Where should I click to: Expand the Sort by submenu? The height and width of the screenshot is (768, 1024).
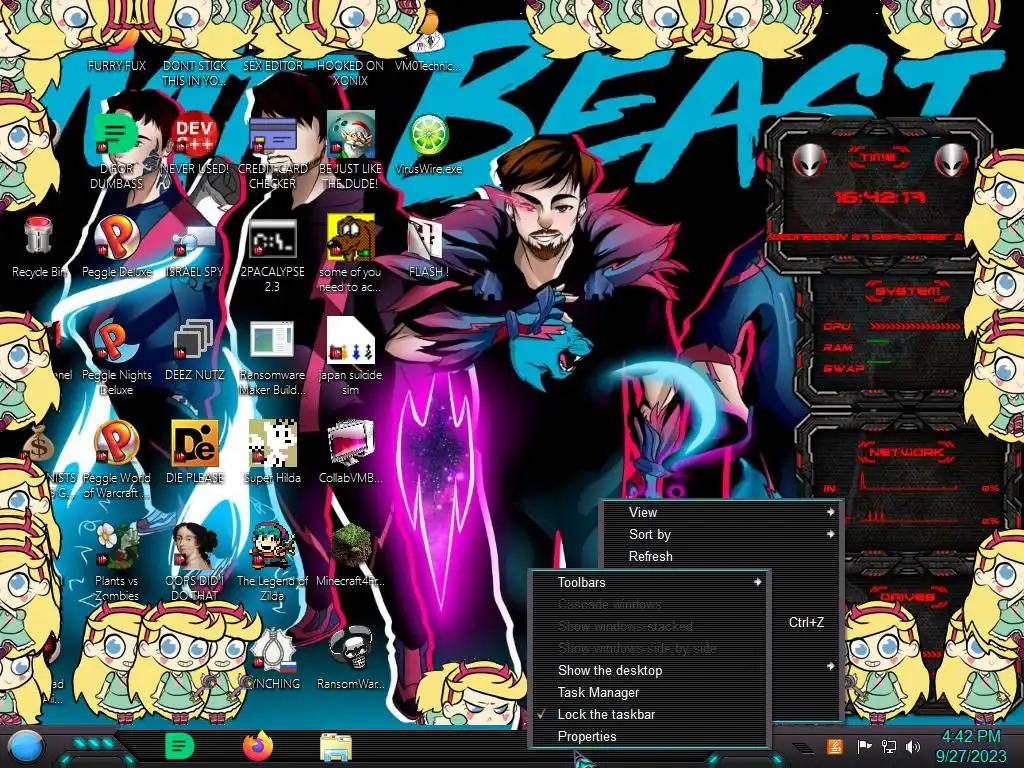click(722, 534)
